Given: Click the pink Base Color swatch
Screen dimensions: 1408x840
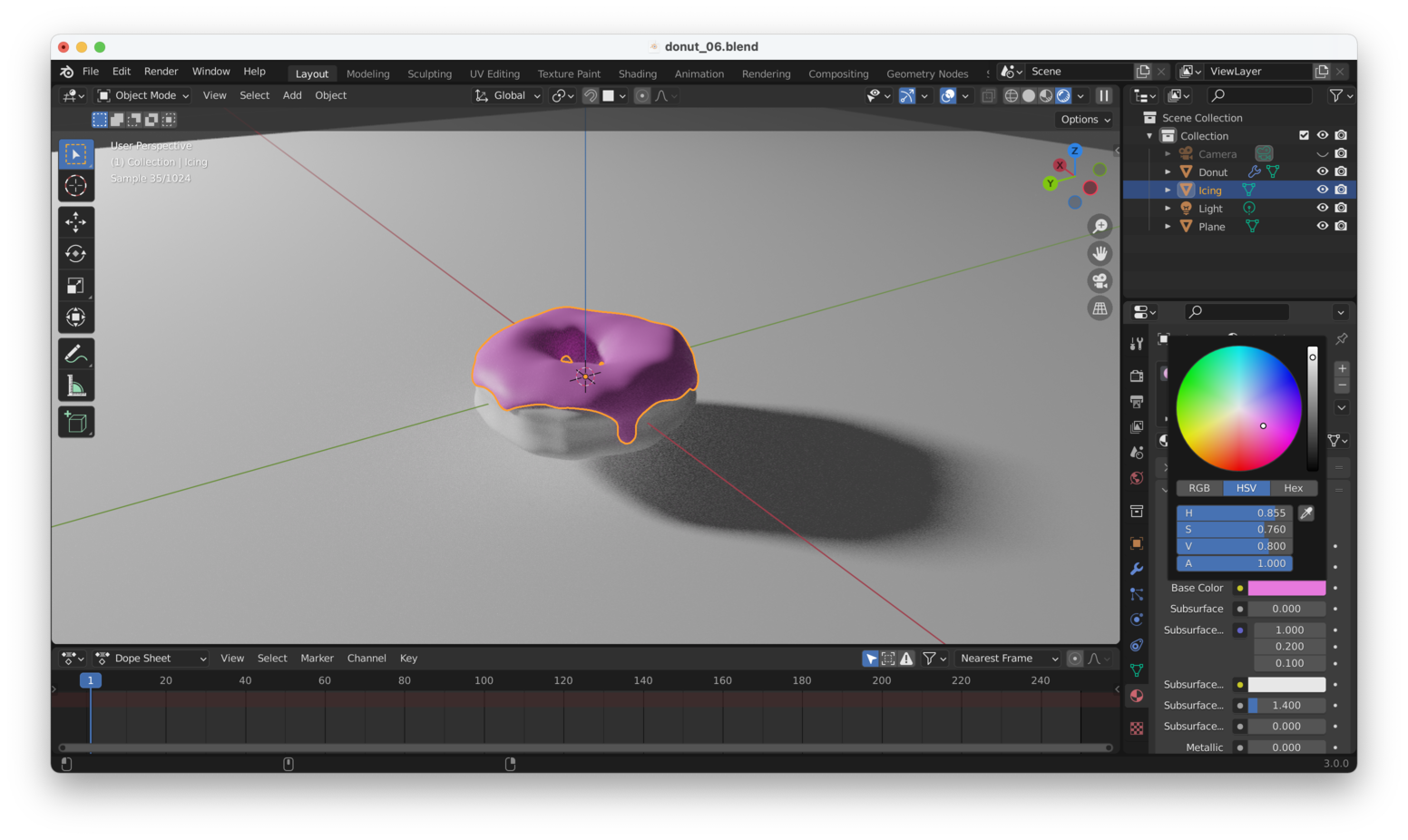Looking at the screenshot, I should tap(1286, 589).
